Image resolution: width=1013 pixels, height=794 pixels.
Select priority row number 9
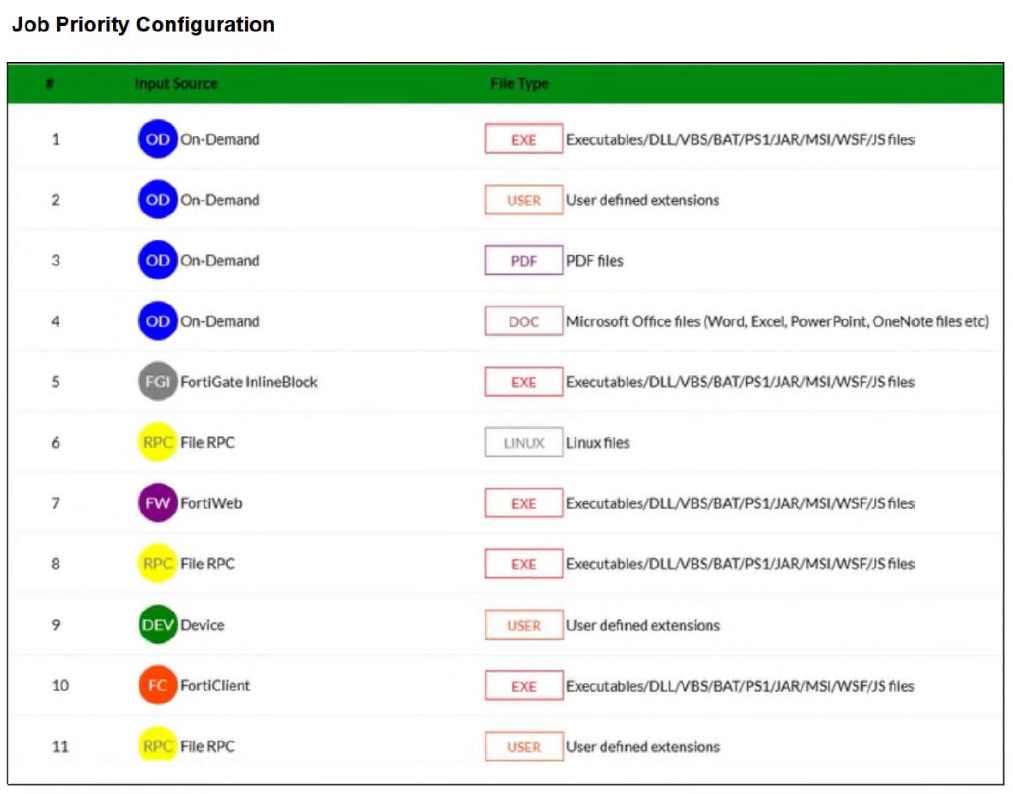tap(56, 625)
